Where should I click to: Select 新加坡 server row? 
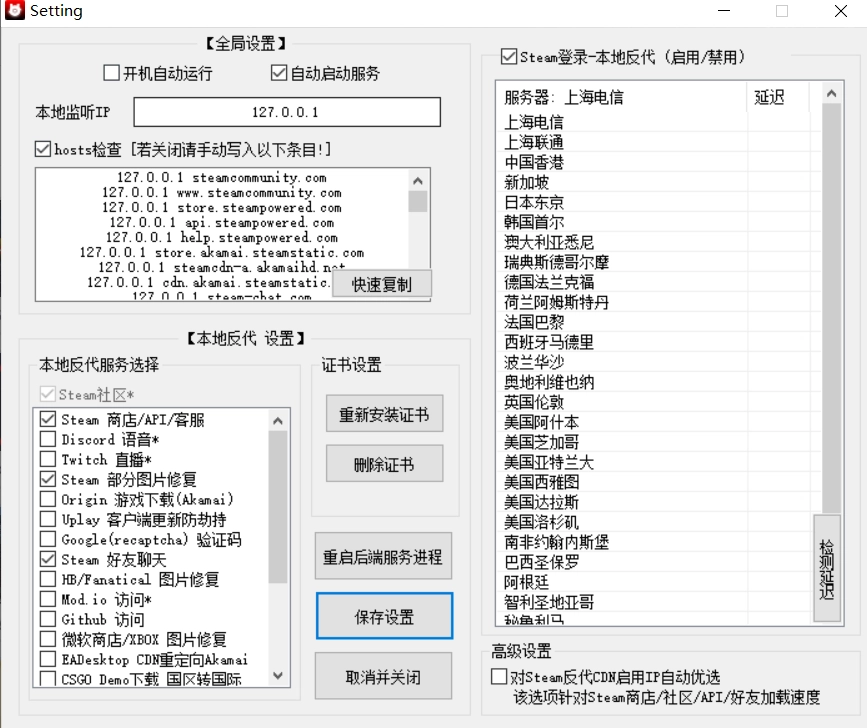click(527, 182)
